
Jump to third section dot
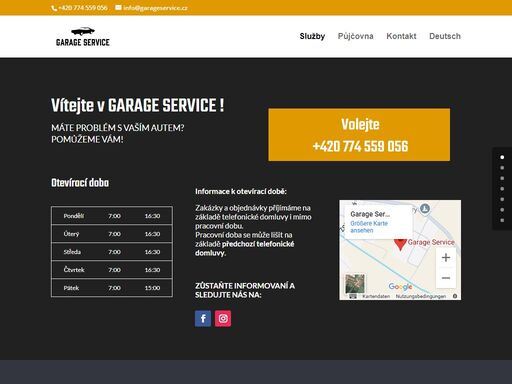[x=502, y=178]
